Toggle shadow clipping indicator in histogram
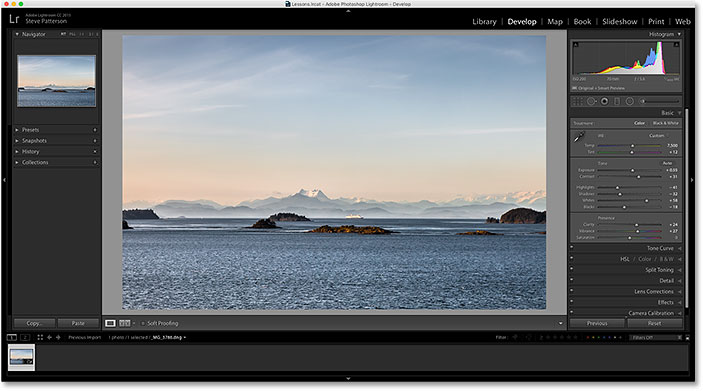The width and height of the screenshot is (703, 391). (x=576, y=44)
